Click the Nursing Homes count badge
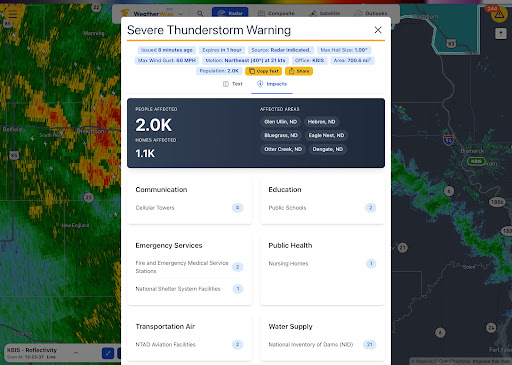Screen dimensions: 512x365 tap(371, 264)
